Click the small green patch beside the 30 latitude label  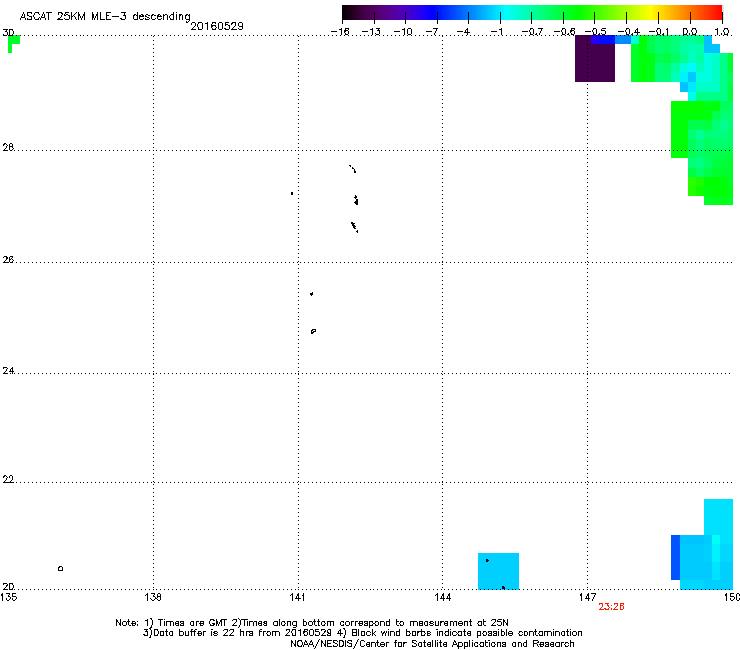pos(13,43)
